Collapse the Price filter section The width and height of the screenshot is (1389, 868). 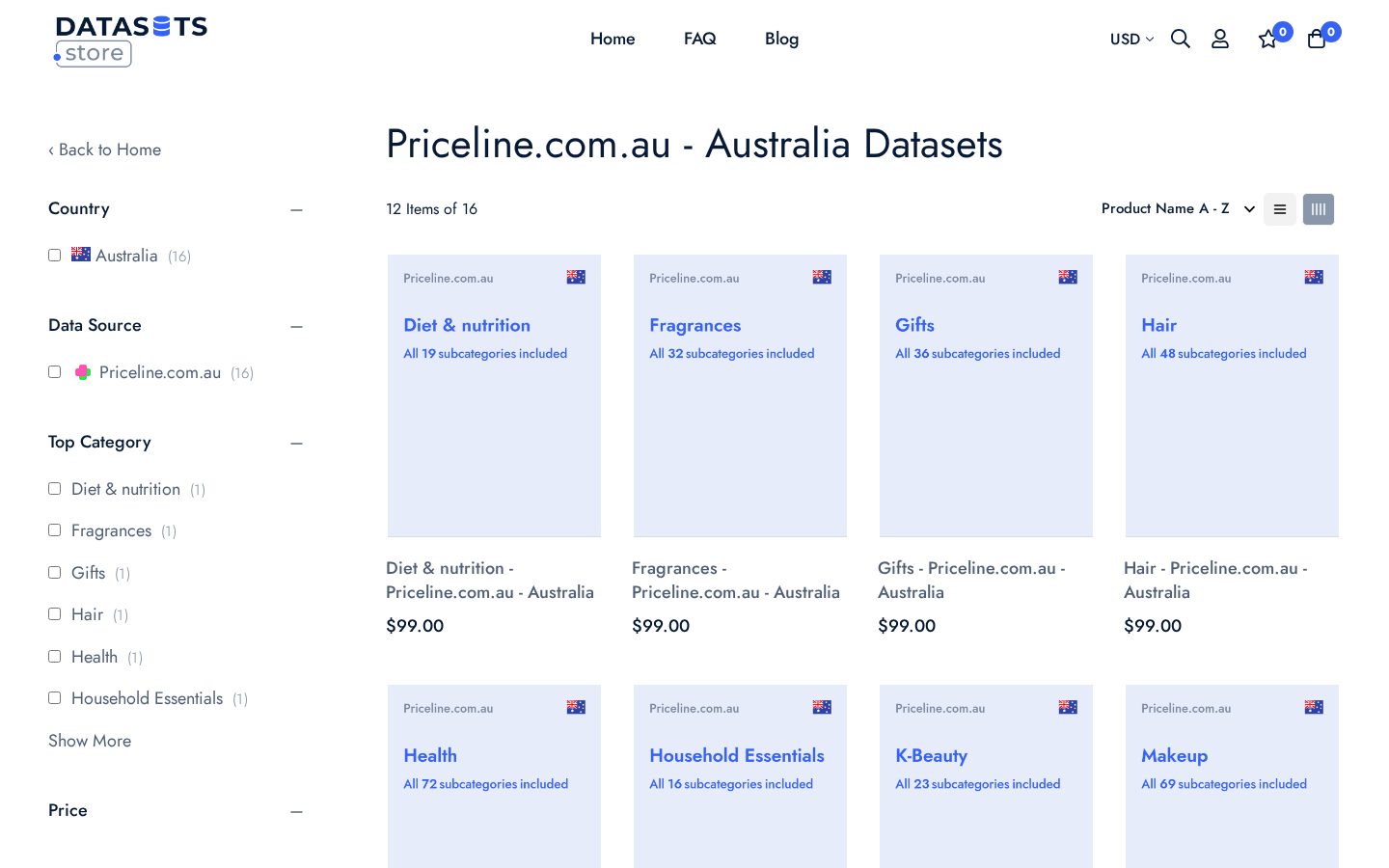click(296, 811)
